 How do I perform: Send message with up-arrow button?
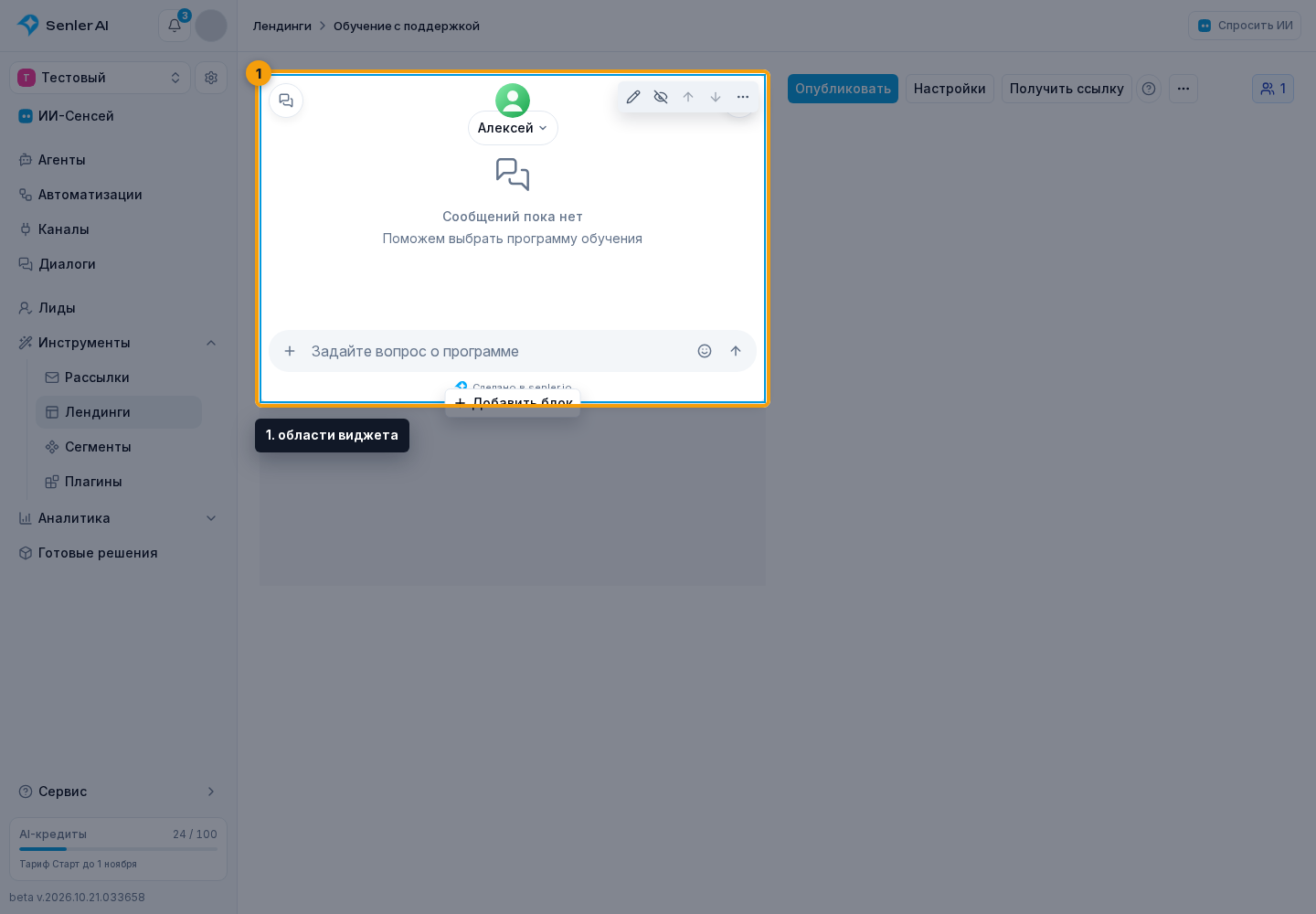point(736,351)
